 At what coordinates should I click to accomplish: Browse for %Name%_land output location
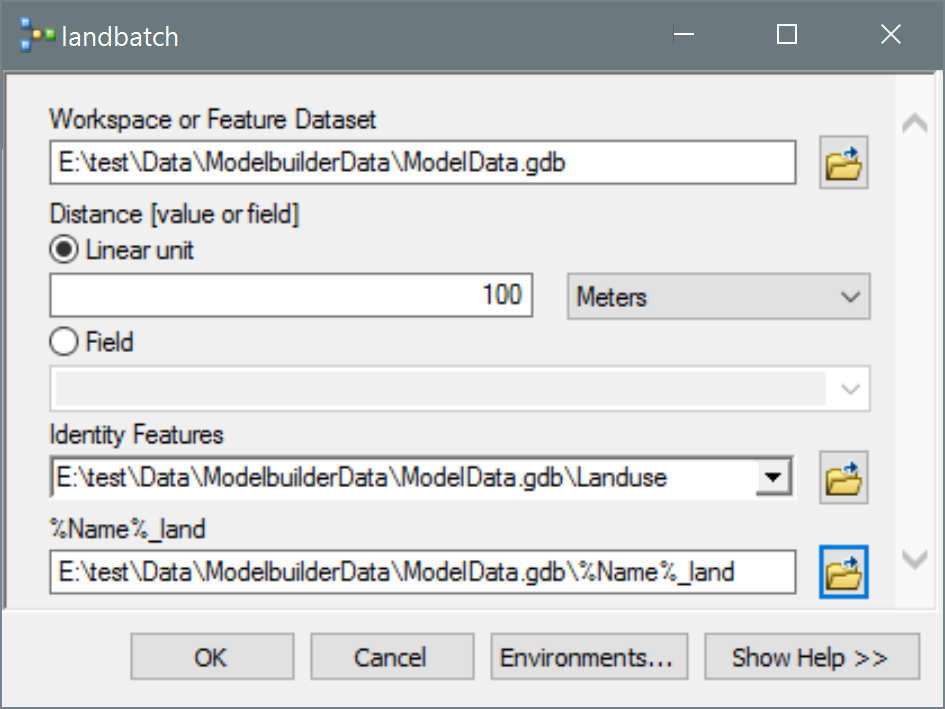click(x=843, y=572)
